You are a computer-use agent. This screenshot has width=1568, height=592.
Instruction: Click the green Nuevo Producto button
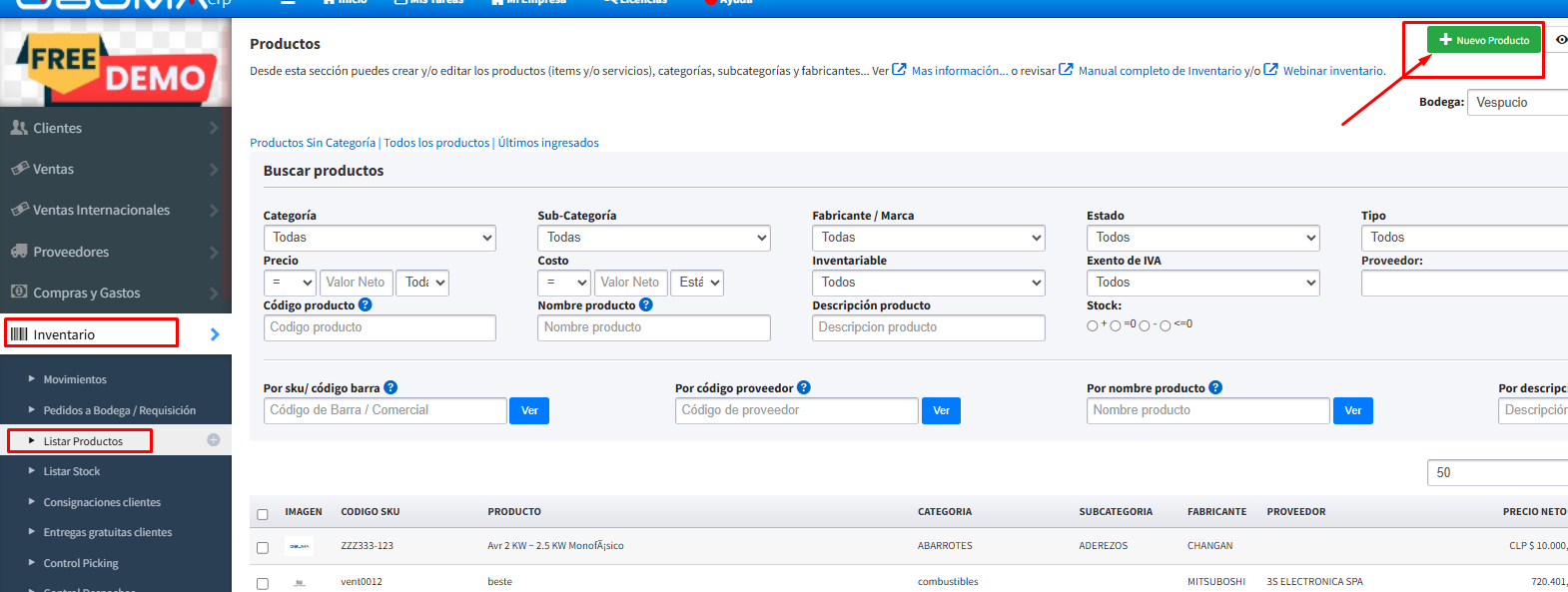[x=1483, y=40]
